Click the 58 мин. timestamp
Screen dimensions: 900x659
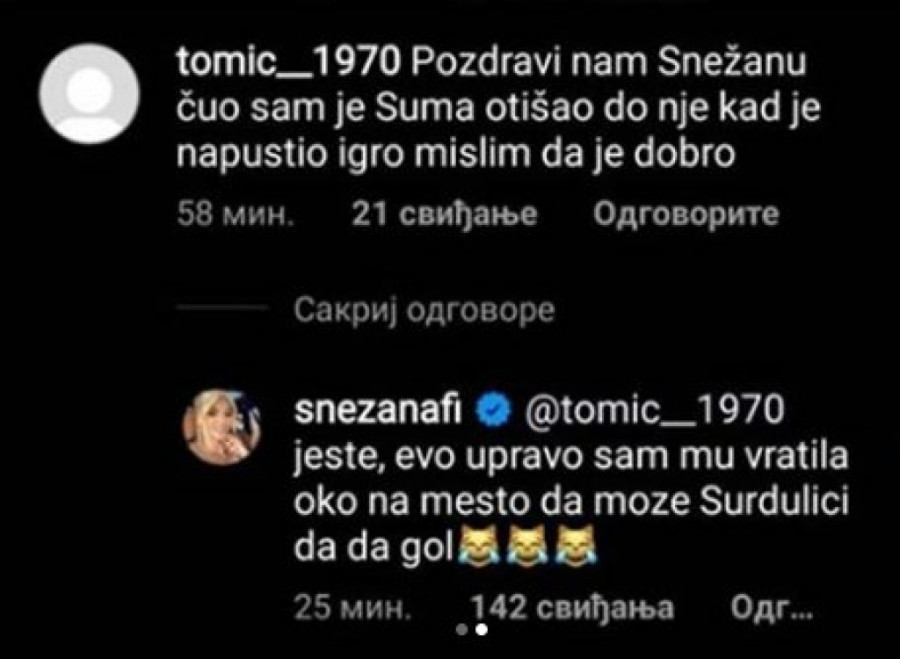(x=234, y=215)
